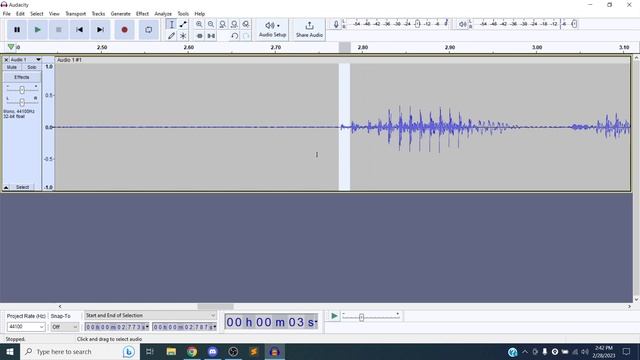Click the track Select button

22,187
